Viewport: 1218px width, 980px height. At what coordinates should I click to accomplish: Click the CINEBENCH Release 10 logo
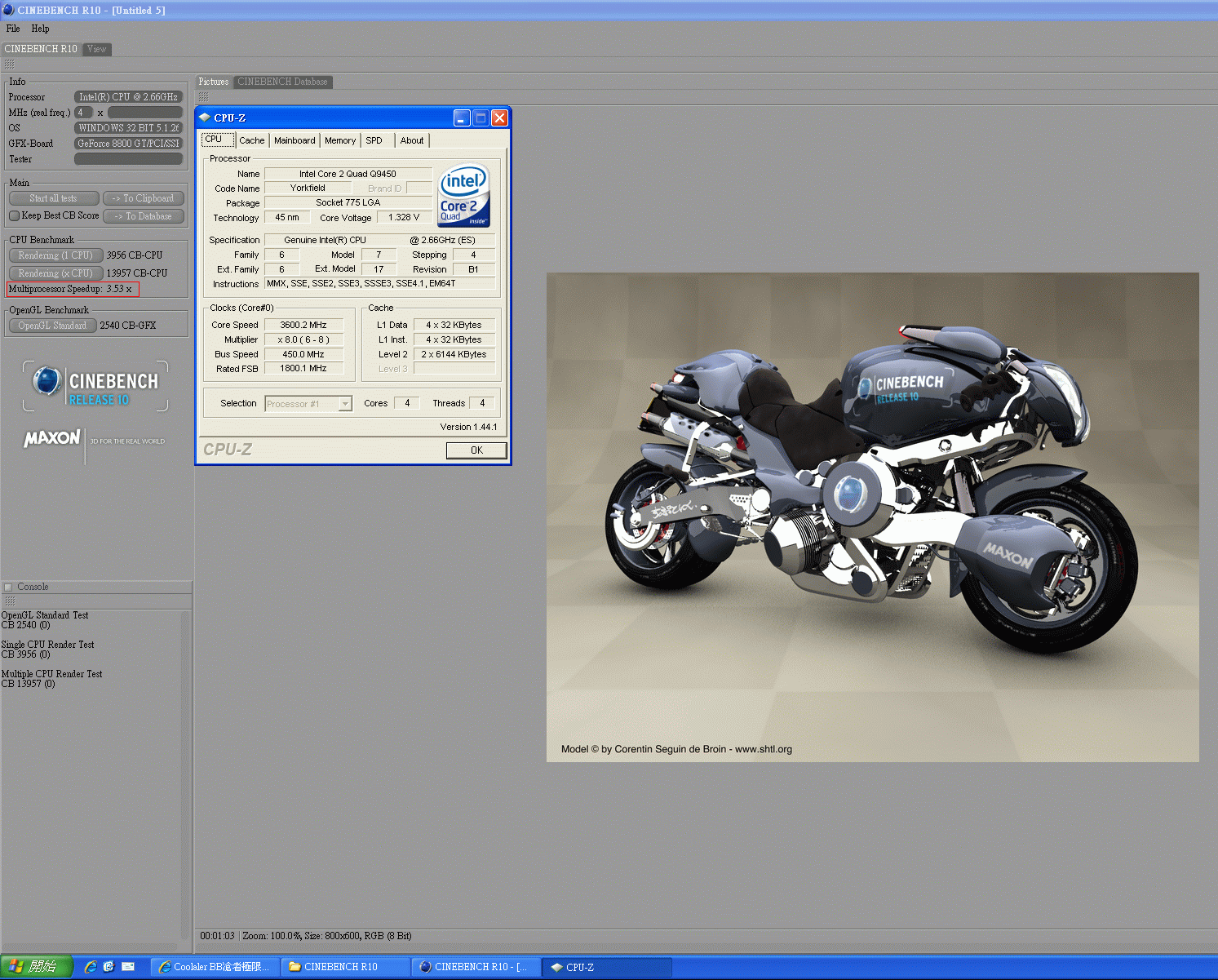pos(95,386)
